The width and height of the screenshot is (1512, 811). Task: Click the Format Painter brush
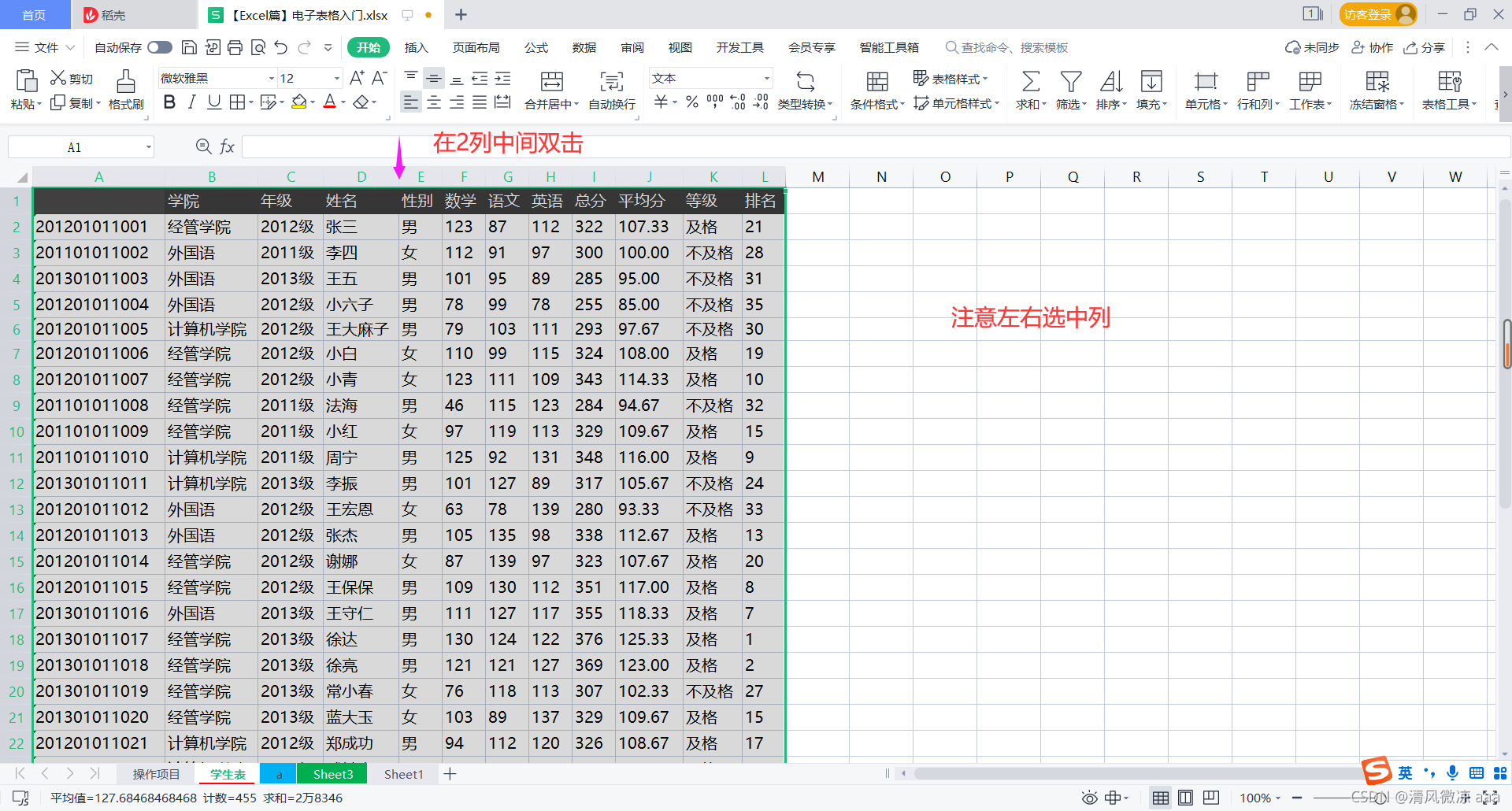126,80
